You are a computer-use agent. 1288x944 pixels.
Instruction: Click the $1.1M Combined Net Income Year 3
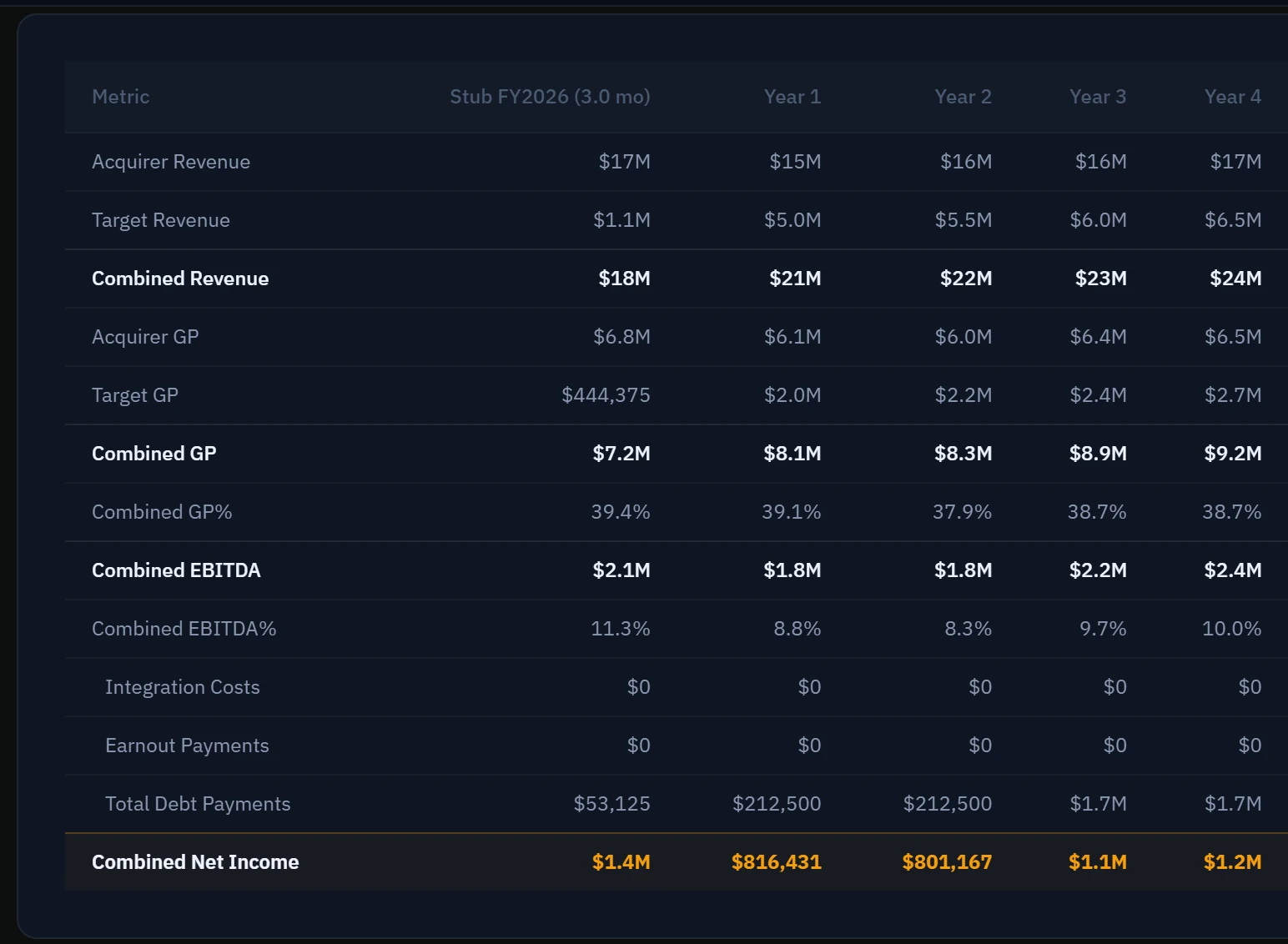(1098, 862)
